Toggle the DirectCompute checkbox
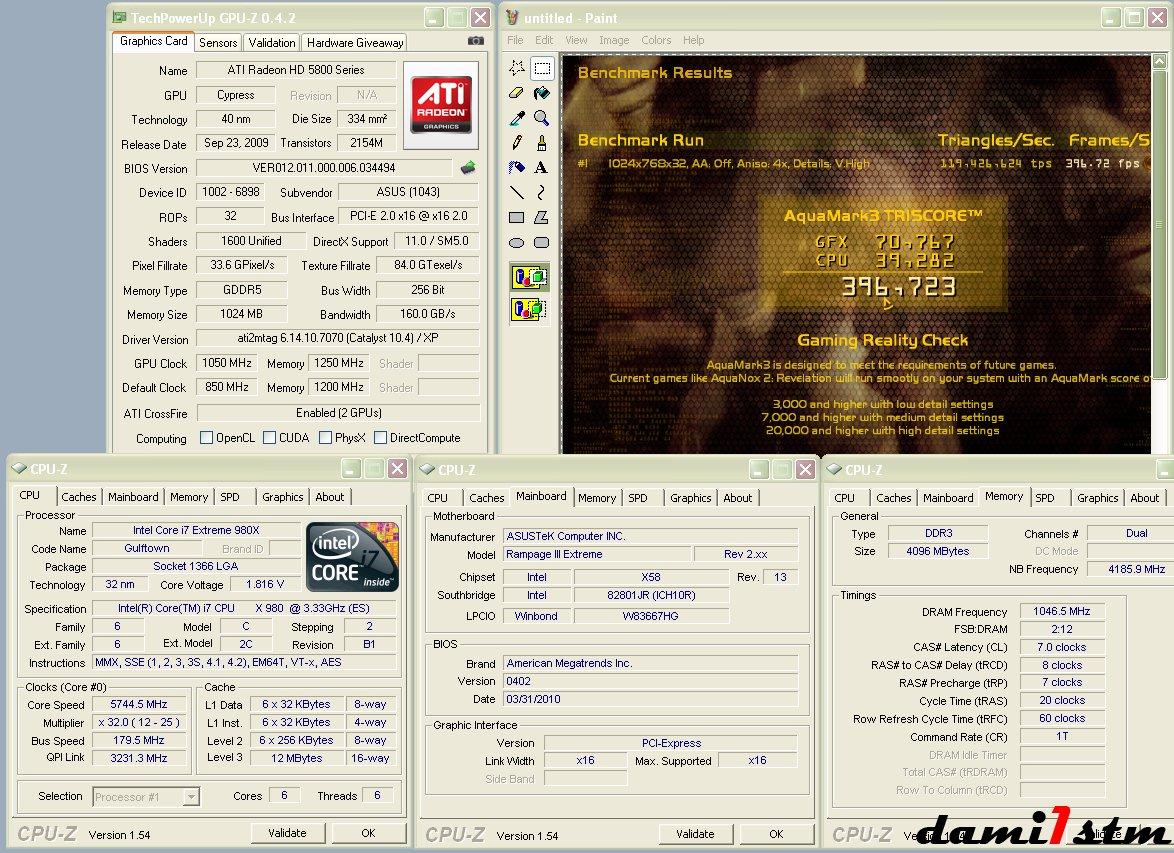1174x853 pixels. [380, 437]
